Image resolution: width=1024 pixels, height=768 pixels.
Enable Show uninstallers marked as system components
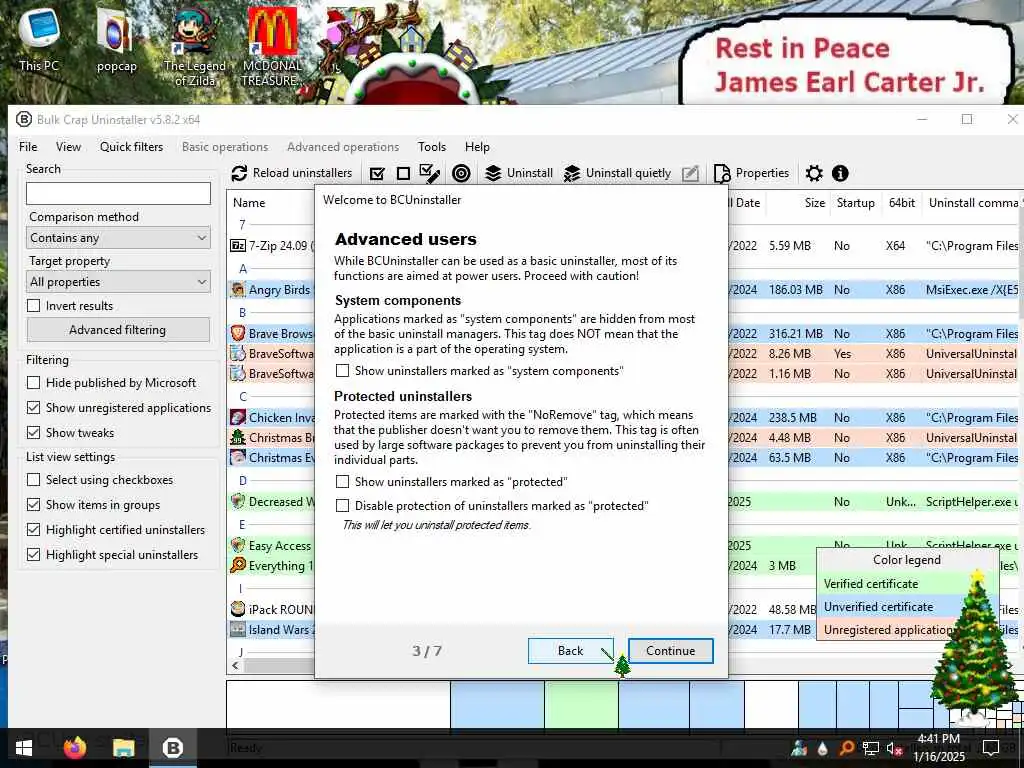(342, 371)
